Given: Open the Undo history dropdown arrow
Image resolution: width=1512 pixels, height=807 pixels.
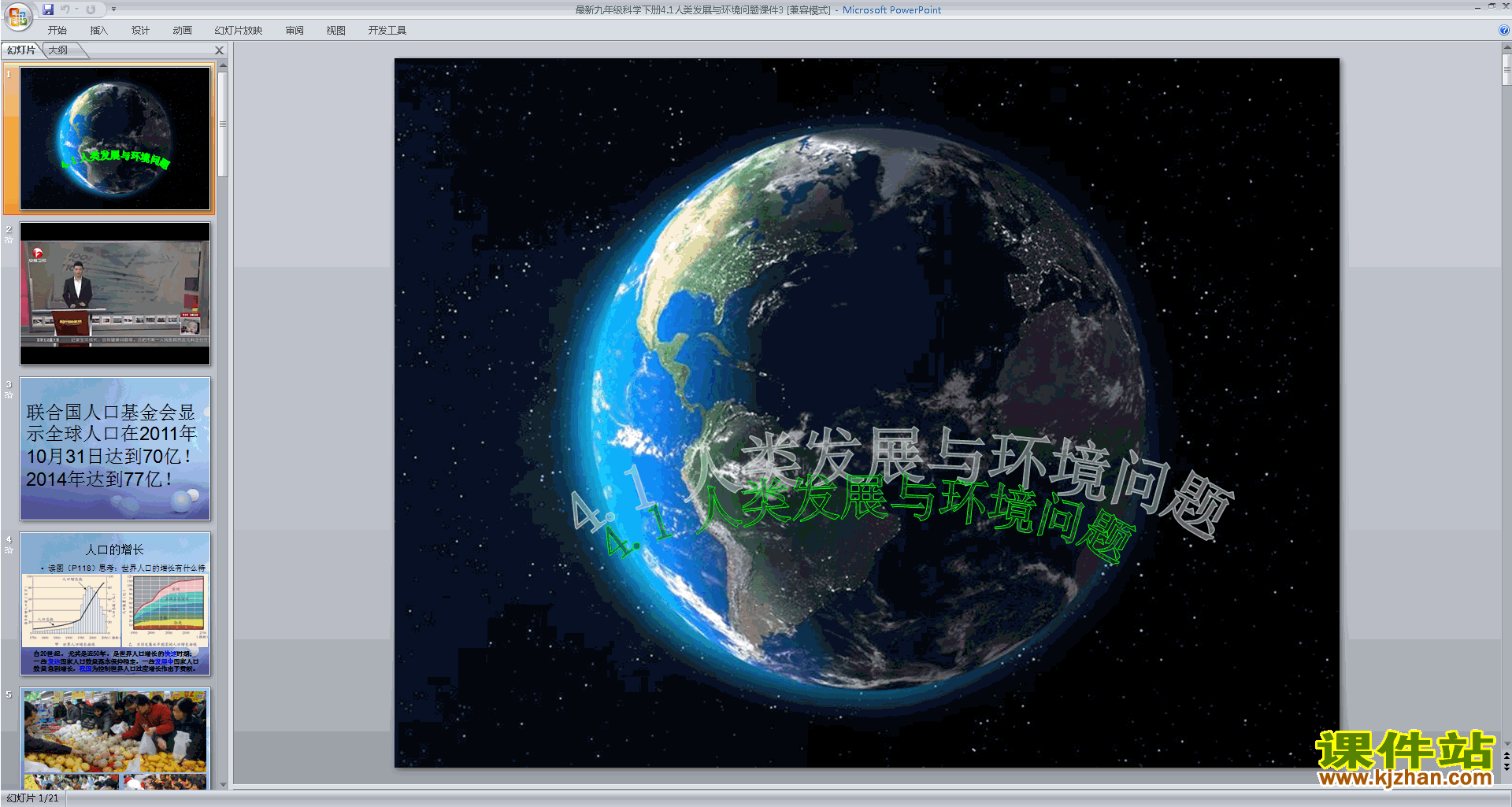Looking at the screenshot, I should click(76, 9).
